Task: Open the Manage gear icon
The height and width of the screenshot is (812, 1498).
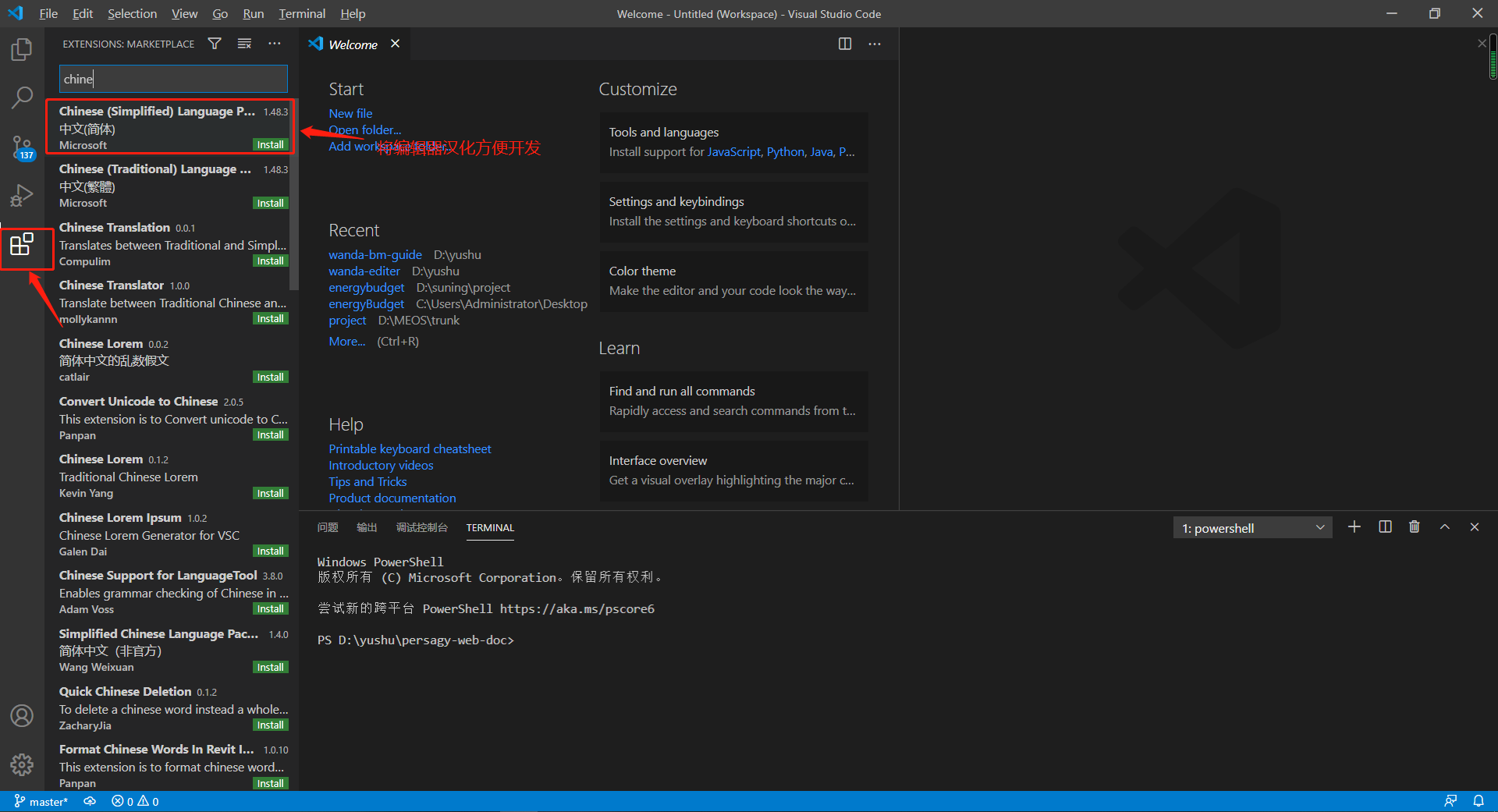Action: point(22,764)
